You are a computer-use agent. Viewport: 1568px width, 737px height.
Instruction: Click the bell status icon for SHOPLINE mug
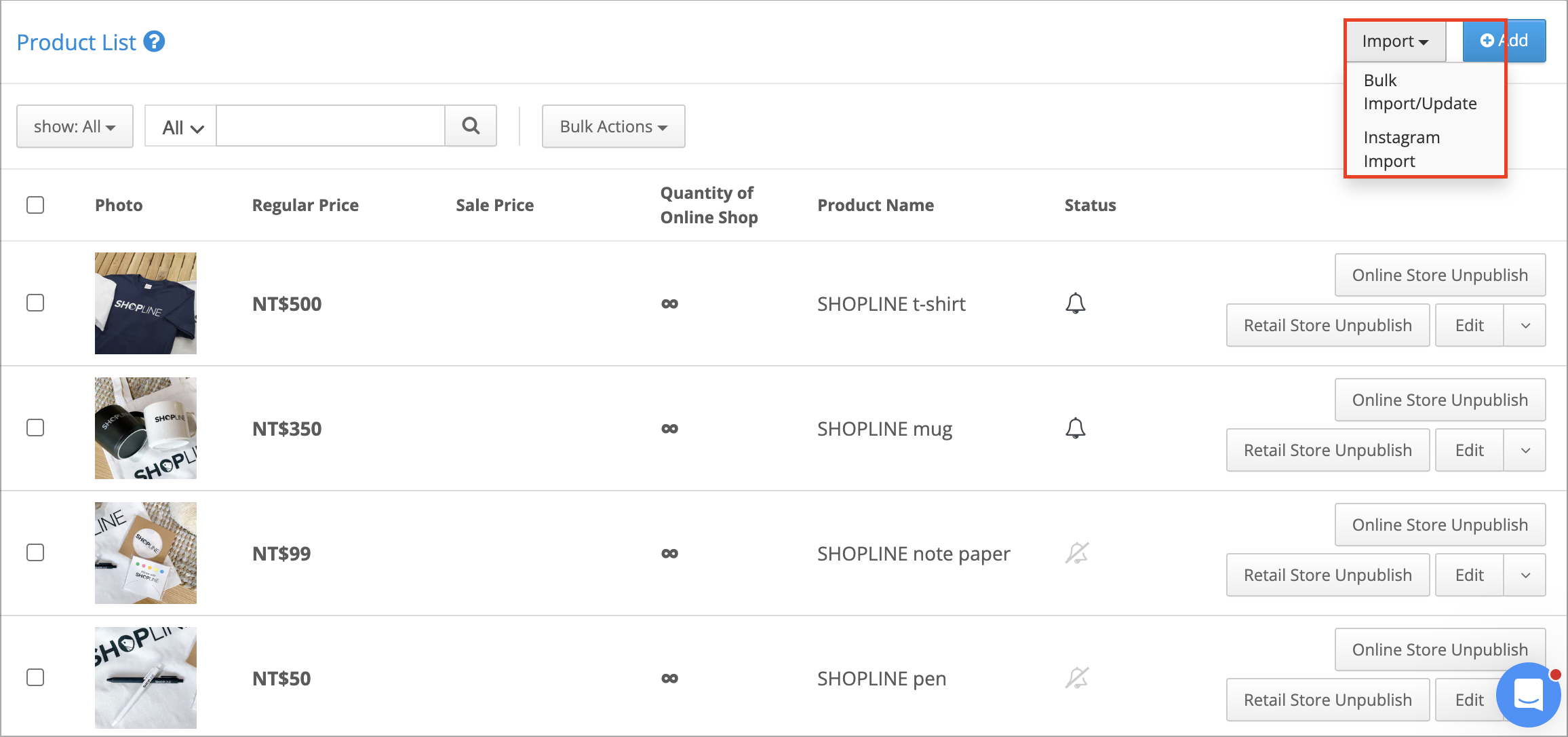point(1076,428)
